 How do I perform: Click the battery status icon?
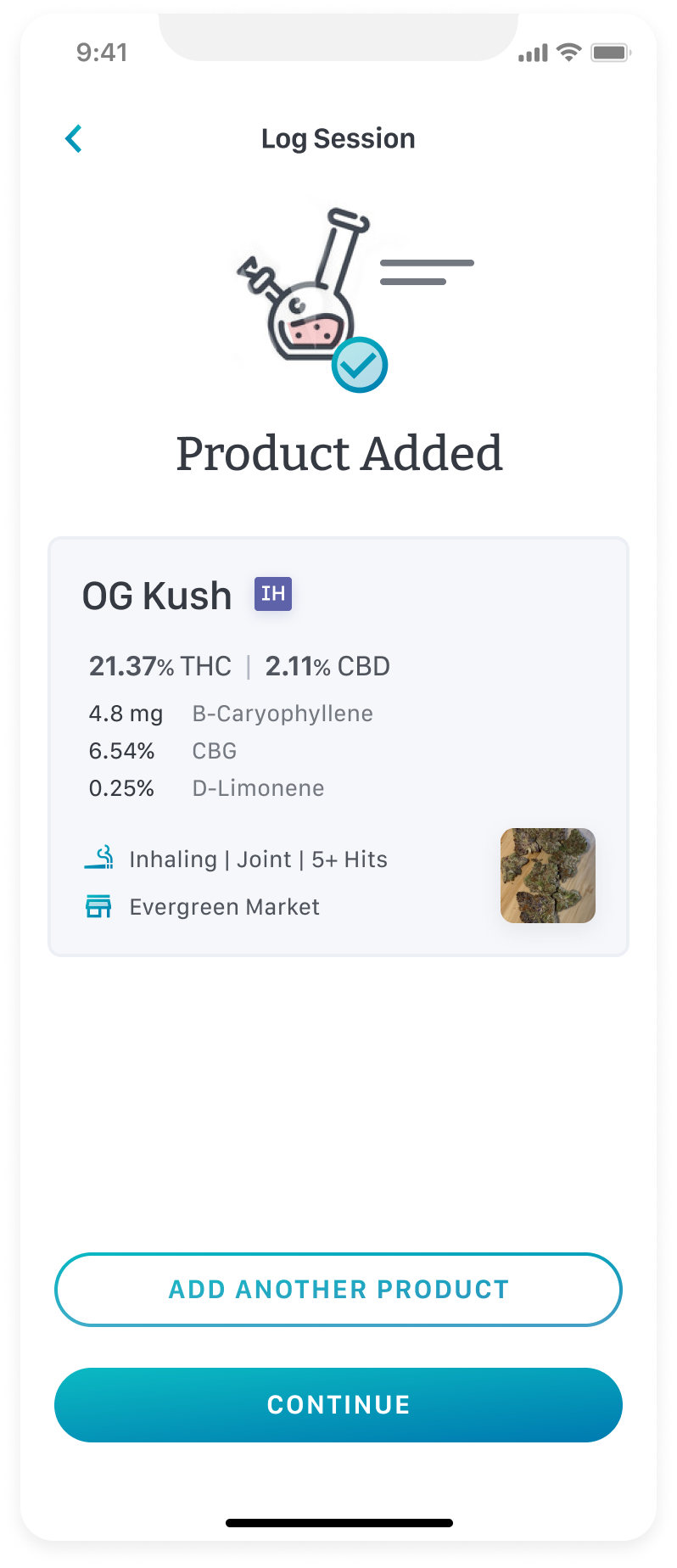pyautogui.click(x=611, y=53)
